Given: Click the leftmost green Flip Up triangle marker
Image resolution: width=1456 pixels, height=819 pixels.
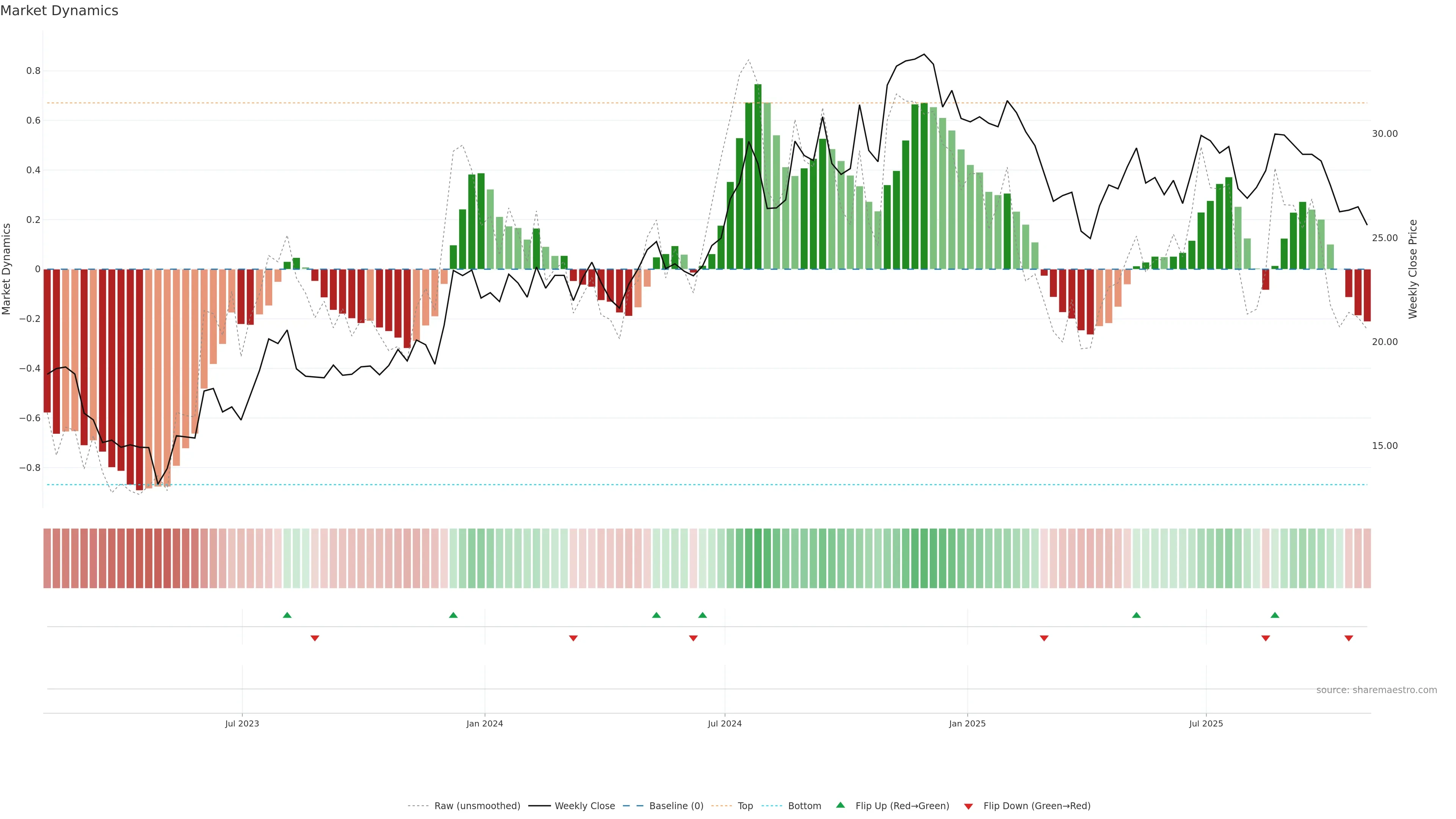Looking at the screenshot, I should [287, 615].
